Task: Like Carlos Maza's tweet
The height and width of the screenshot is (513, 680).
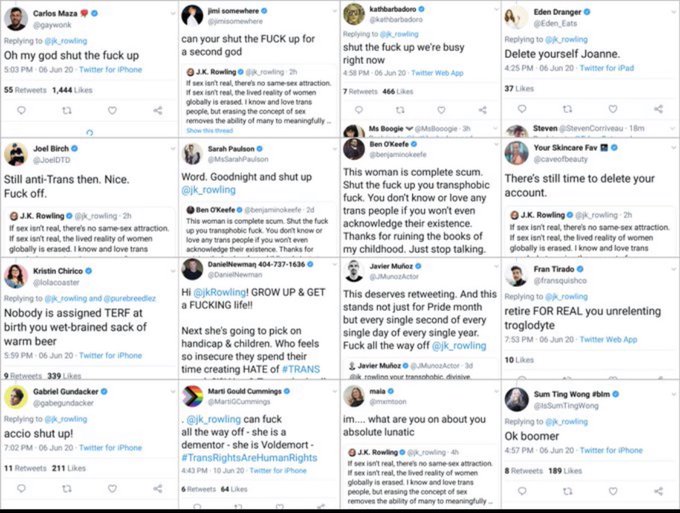Action: point(112,110)
